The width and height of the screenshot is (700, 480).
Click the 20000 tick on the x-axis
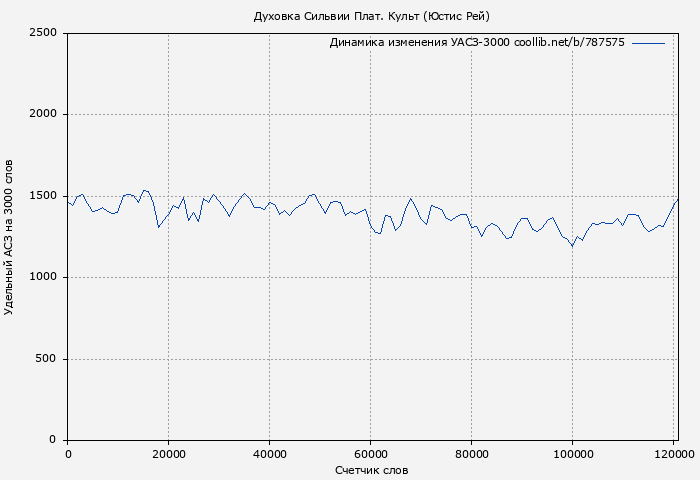(x=169, y=454)
